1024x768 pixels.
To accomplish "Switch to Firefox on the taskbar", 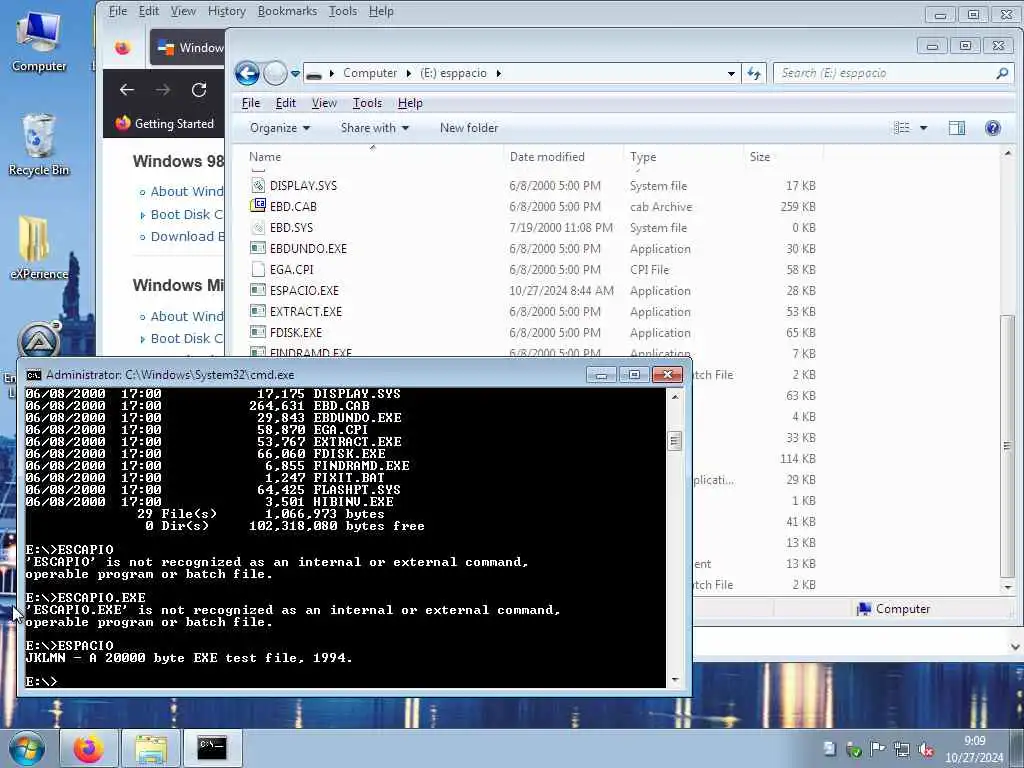I will [89, 748].
